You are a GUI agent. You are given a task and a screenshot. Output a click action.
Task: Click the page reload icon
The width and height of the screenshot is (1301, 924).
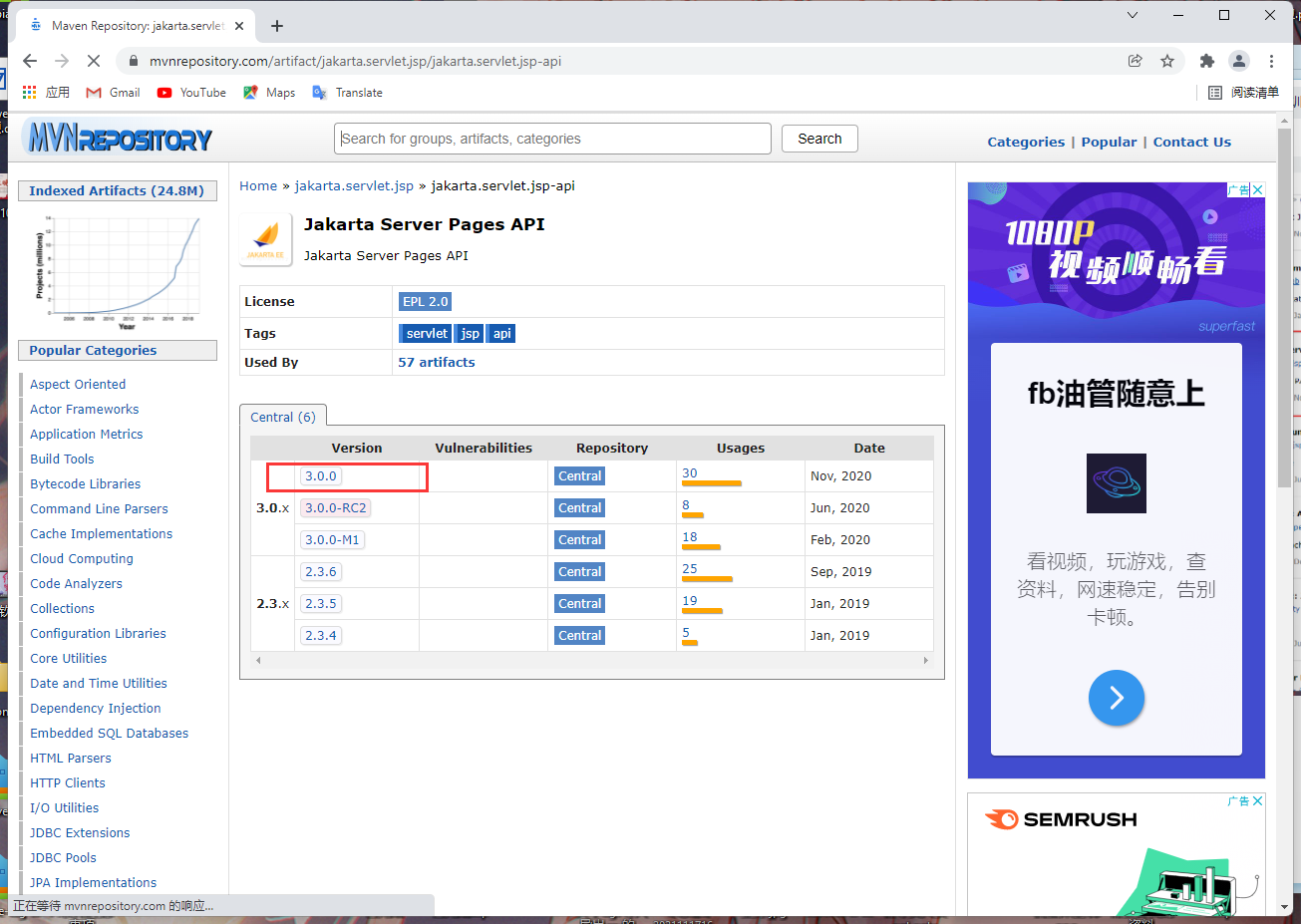click(95, 61)
